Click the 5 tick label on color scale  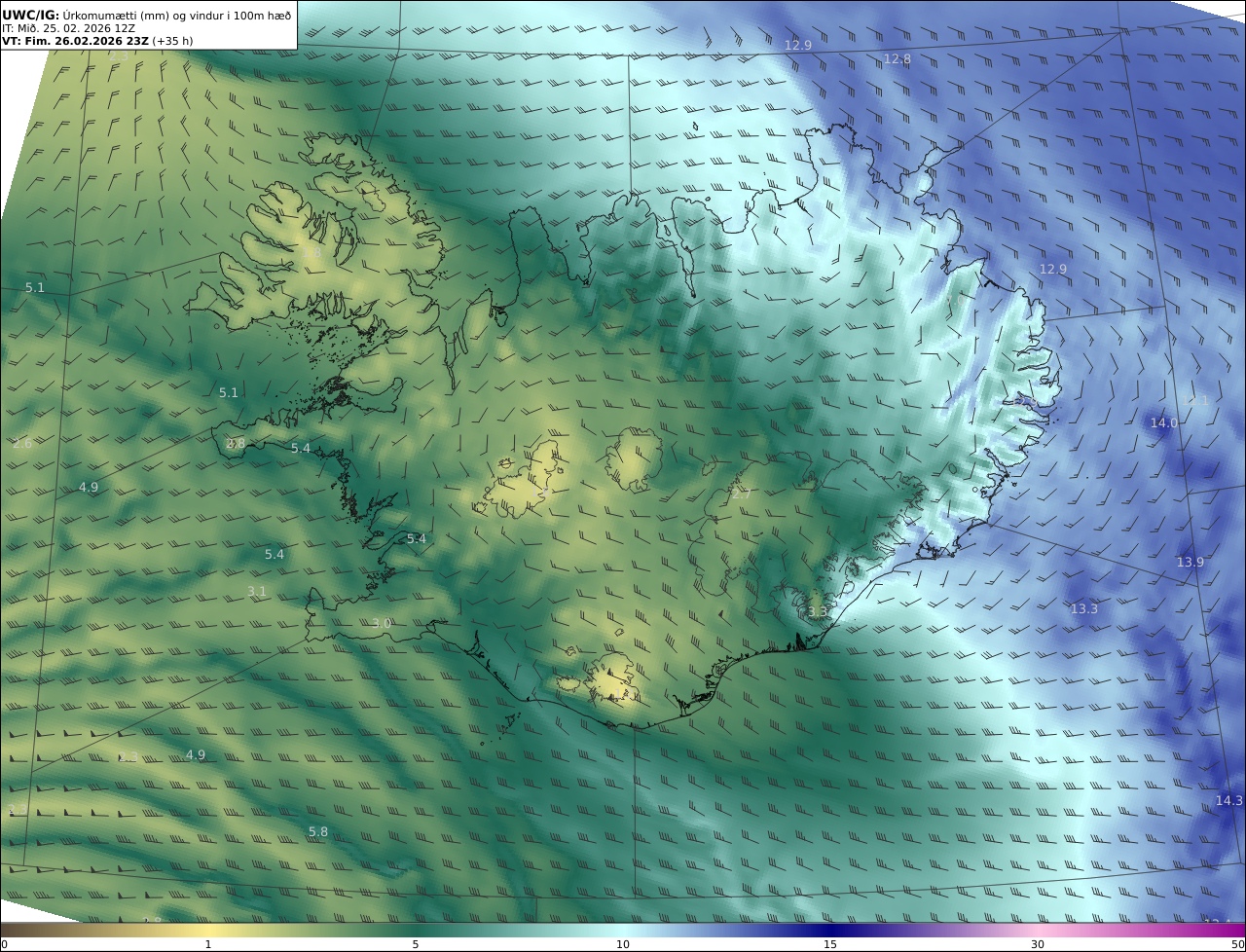[416, 944]
